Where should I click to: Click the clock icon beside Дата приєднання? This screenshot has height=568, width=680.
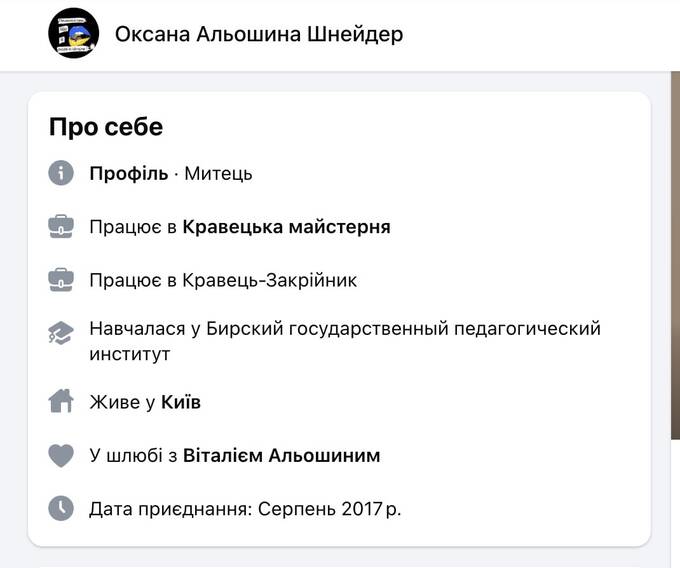pos(62,508)
